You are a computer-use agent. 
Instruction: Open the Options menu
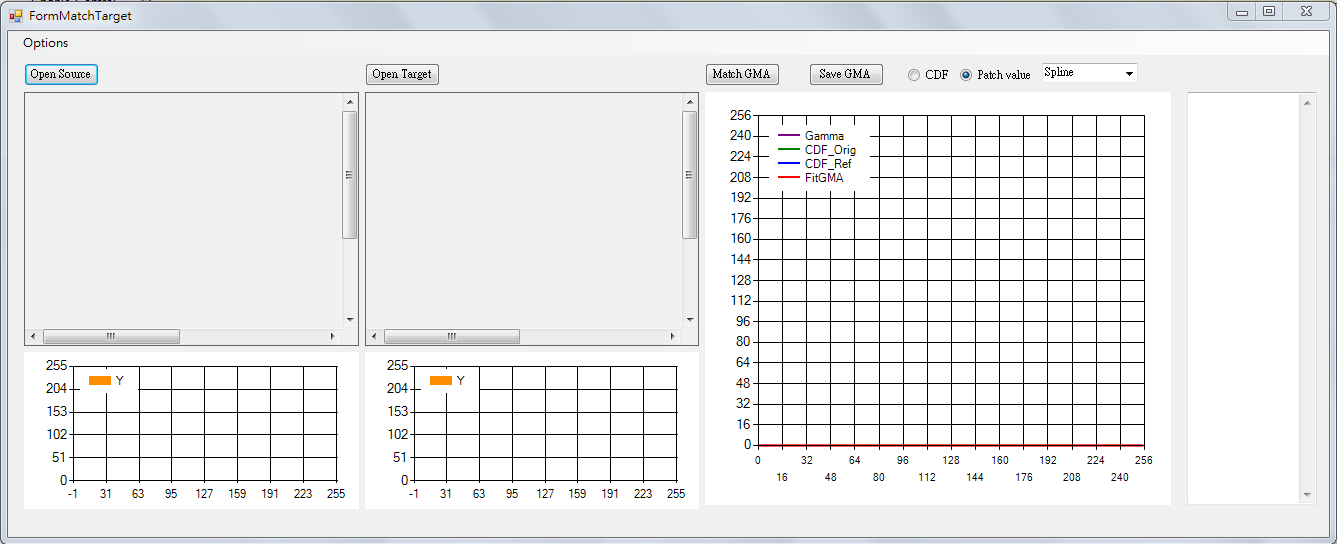coord(46,43)
